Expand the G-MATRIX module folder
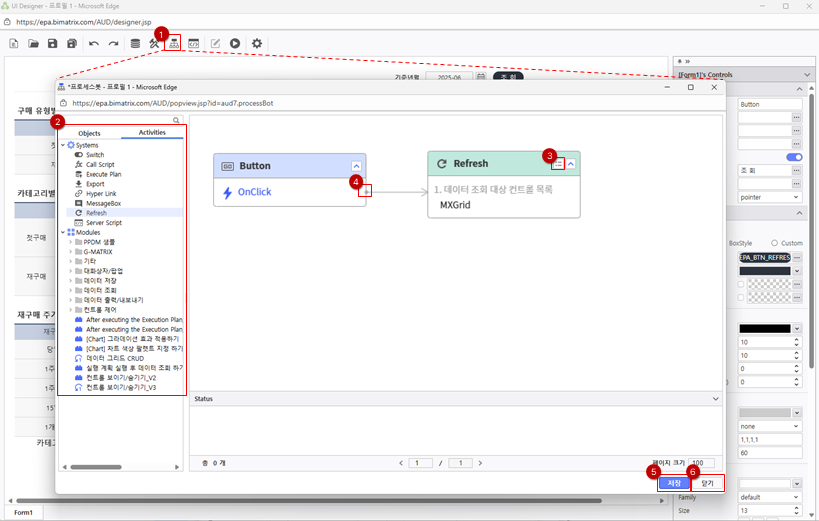 [x=71, y=251]
